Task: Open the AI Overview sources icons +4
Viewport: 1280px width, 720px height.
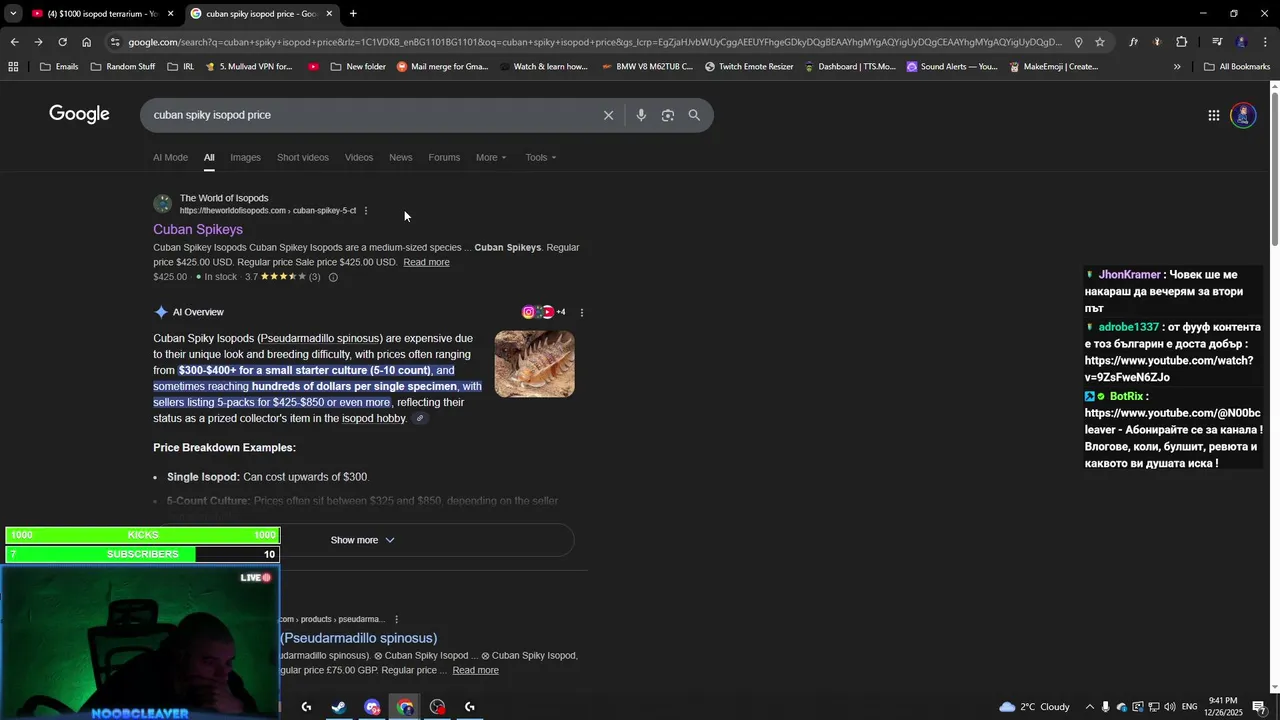Action: (x=544, y=312)
